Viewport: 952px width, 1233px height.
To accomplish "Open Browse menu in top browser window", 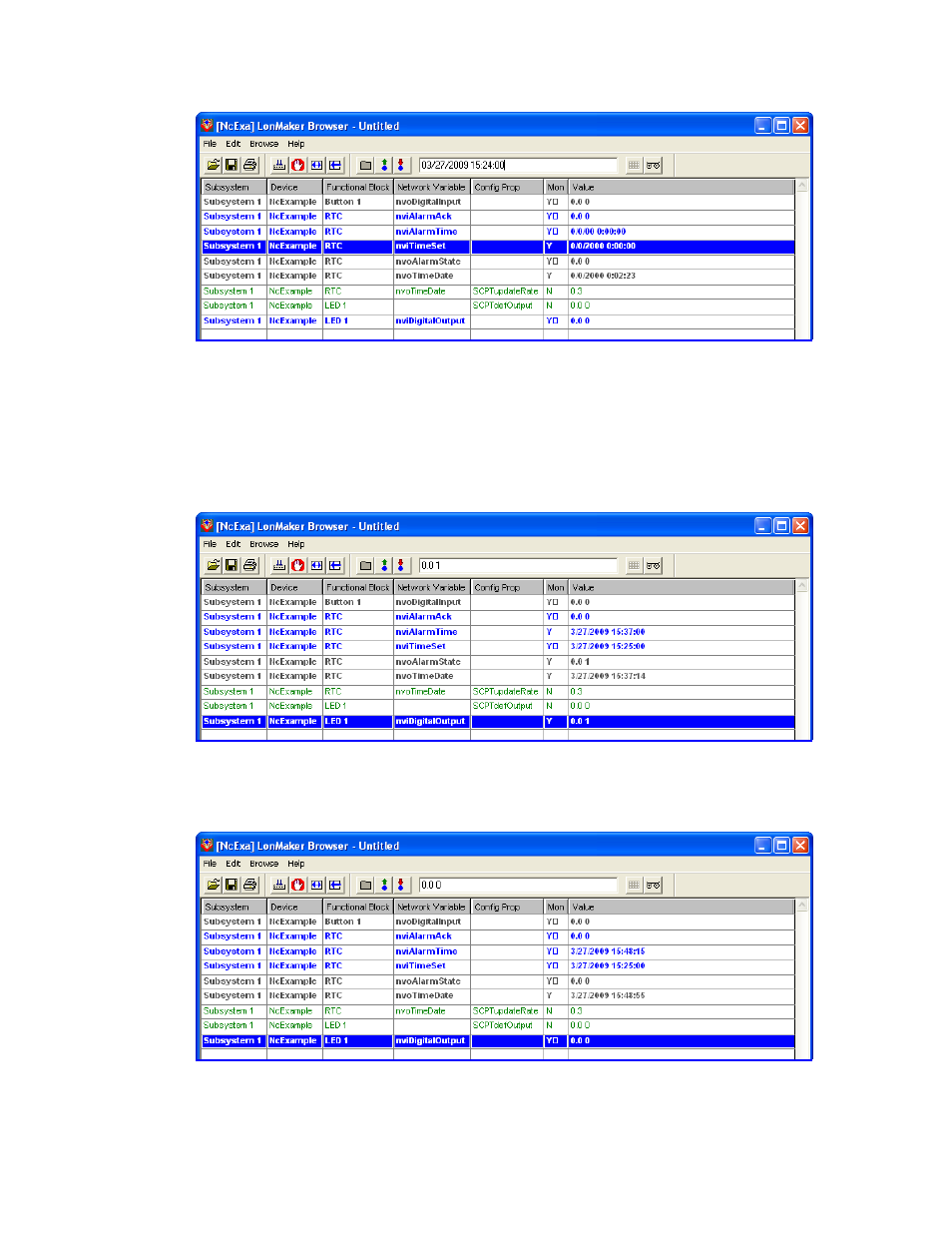I will [x=264, y=144].
